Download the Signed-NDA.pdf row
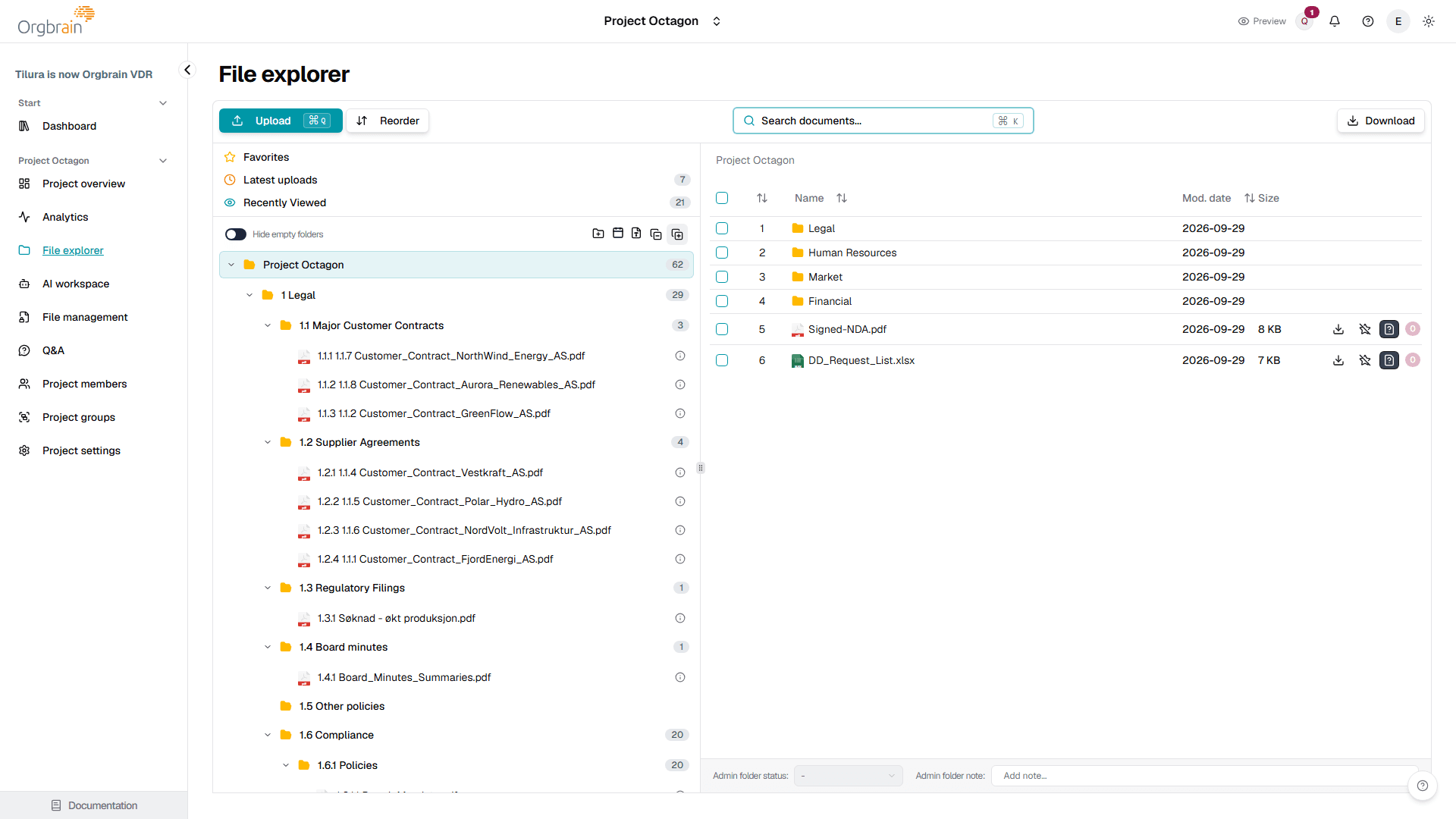The image size is (1456, 819). (1338, 329)
